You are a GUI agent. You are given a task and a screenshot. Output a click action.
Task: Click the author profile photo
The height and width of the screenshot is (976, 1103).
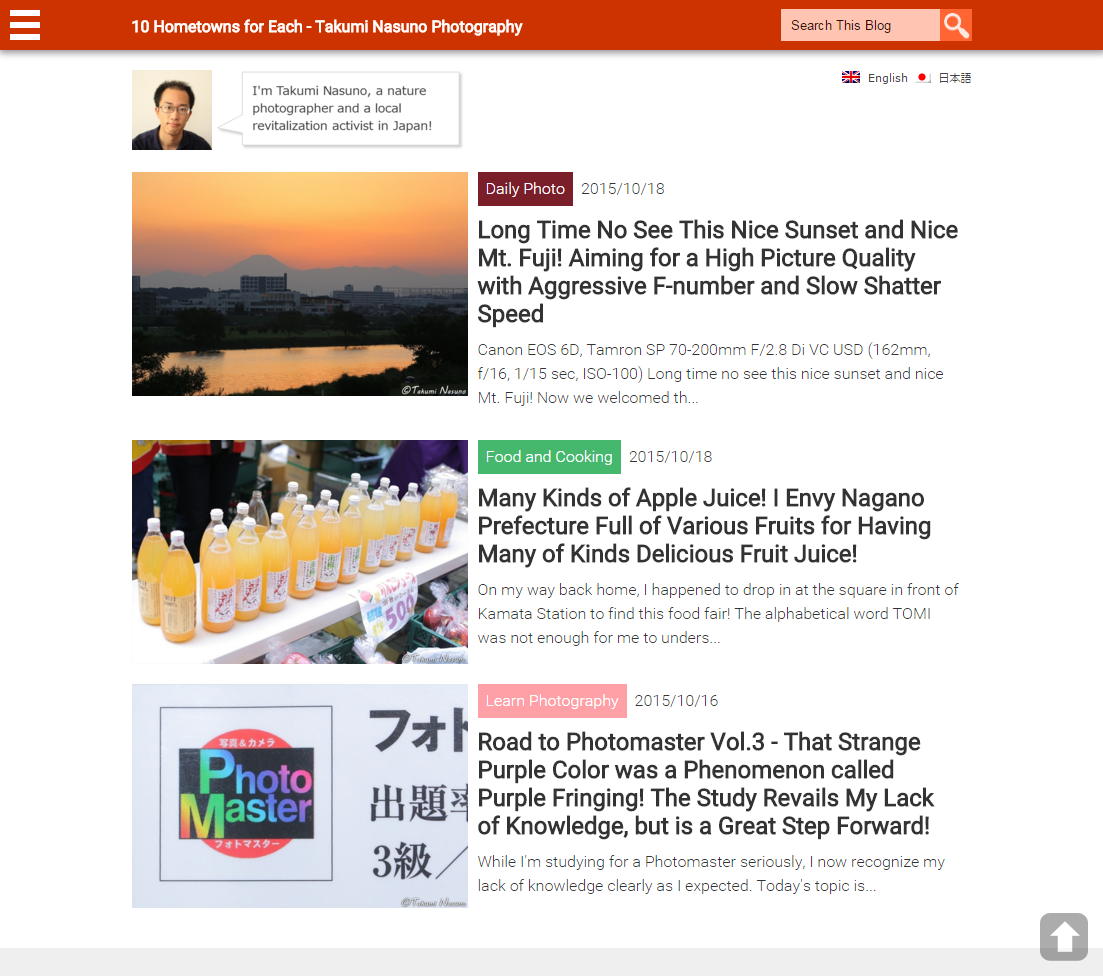[x=172, y=110]
